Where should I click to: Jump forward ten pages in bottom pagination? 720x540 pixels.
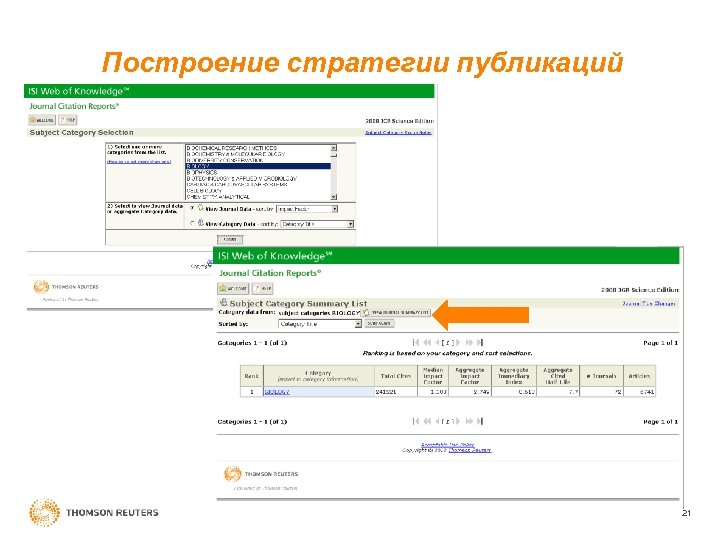469,421
